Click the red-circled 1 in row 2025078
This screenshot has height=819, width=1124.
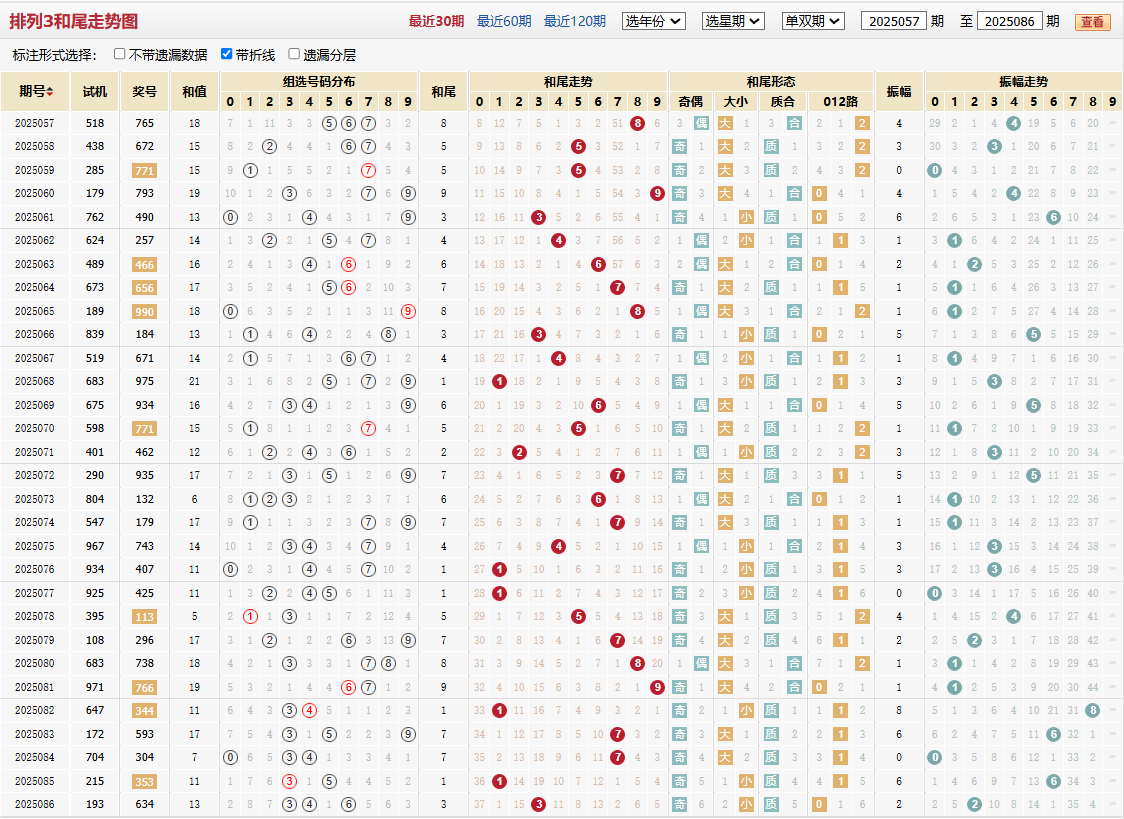[x=250, y=617]
